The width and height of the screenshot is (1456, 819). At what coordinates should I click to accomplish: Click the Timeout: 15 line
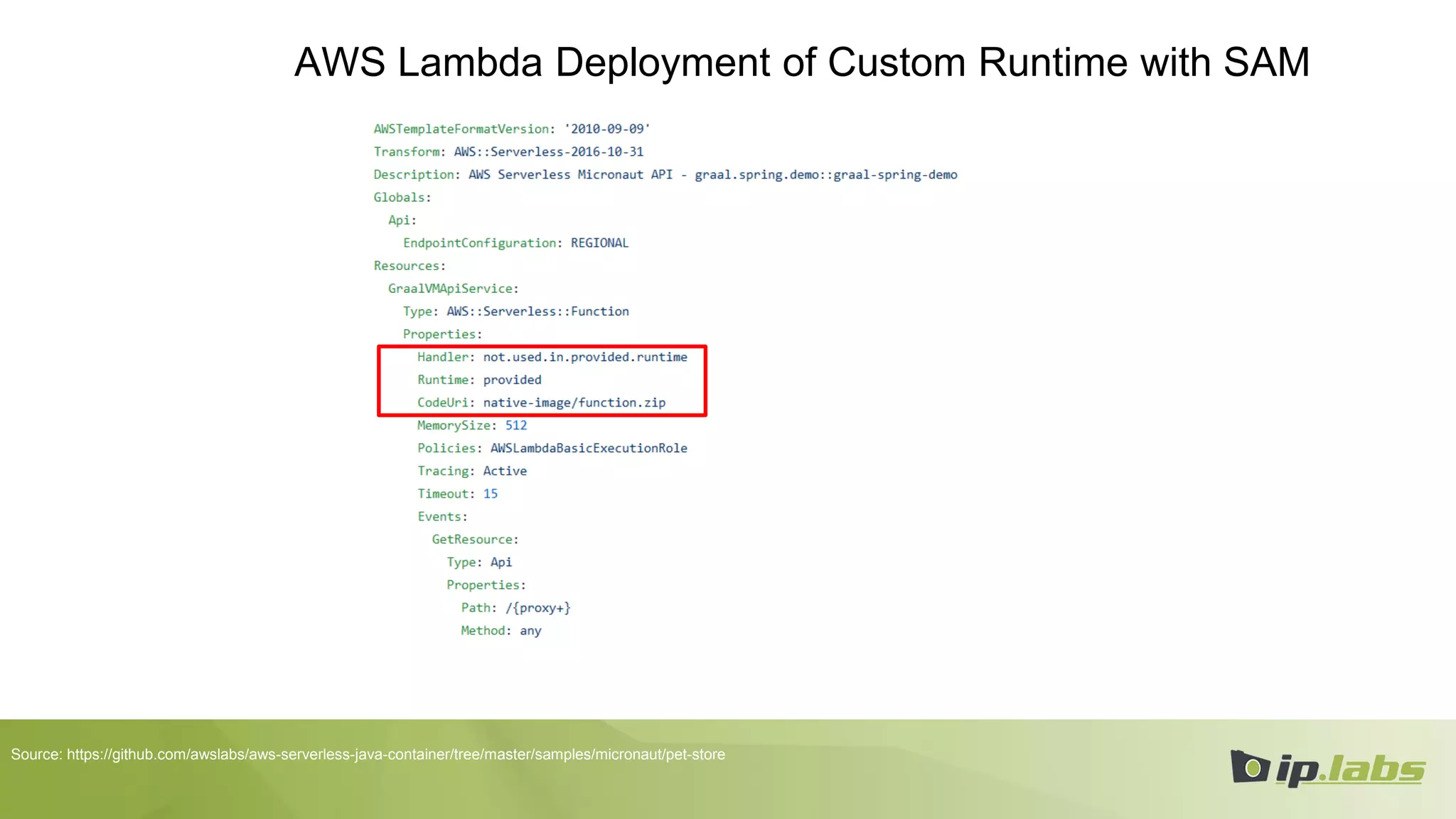458,493
